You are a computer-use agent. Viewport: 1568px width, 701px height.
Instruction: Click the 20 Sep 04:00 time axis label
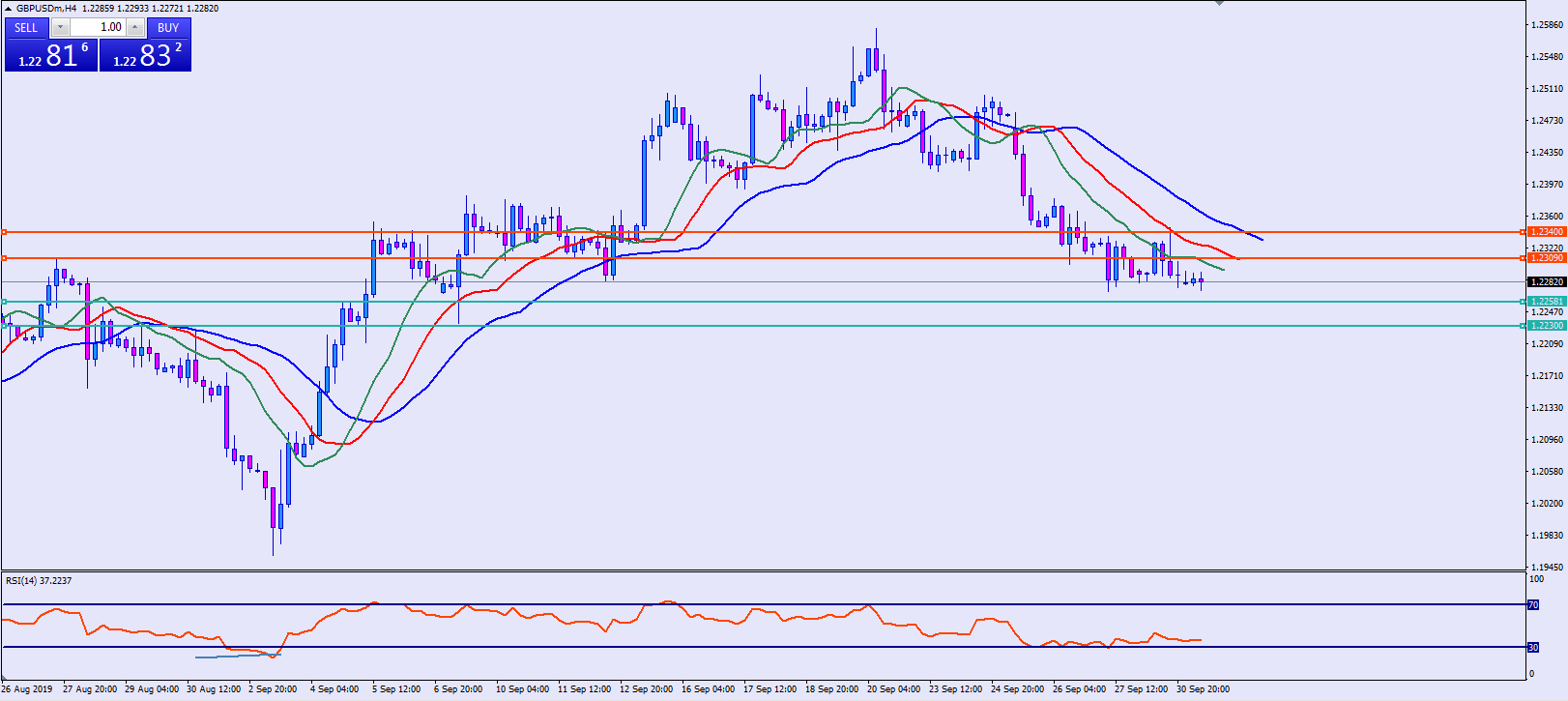pyautogui.click(x=893, y=689)
